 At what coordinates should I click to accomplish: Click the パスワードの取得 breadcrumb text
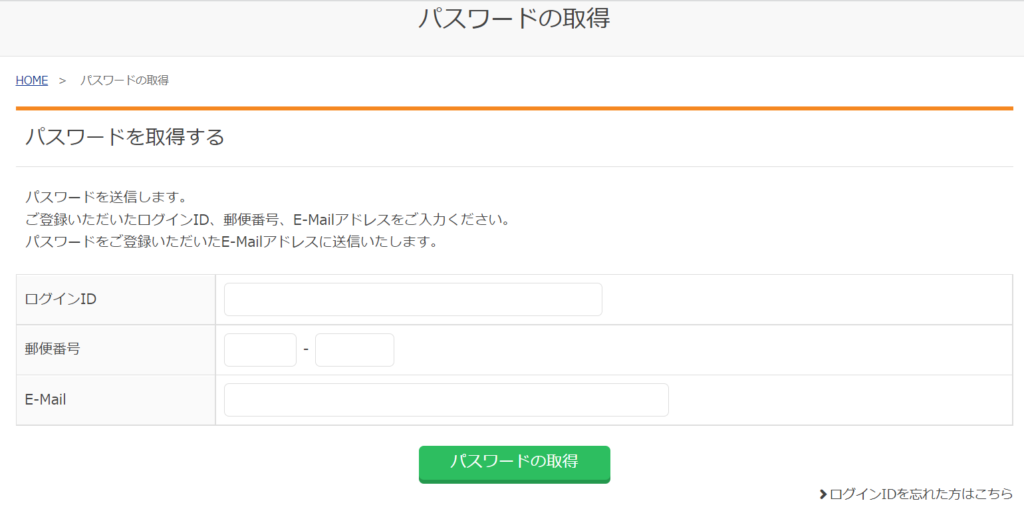pyautogui.click(x=125, y=80)
